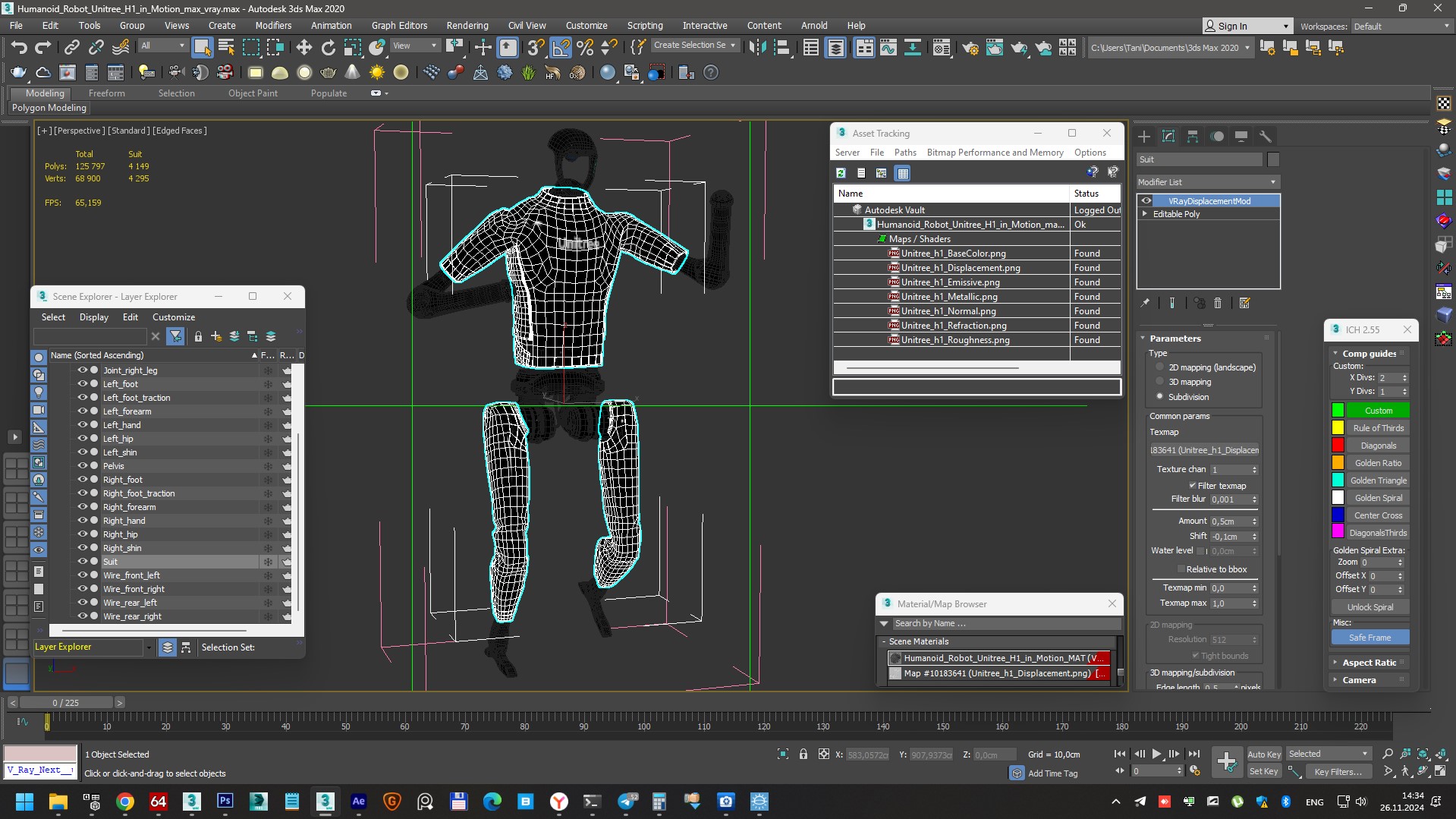Select 2D mapping (landscape) radio
This screenshot has width=1456, height=819.
[1159, 367]
